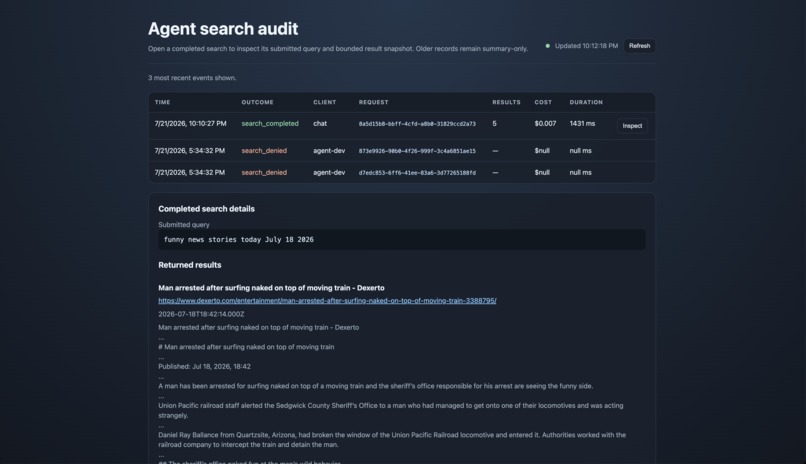Viewport: 806px width, 464px height.
Task: Click the CLIENT column header
Action: [324, 102]
